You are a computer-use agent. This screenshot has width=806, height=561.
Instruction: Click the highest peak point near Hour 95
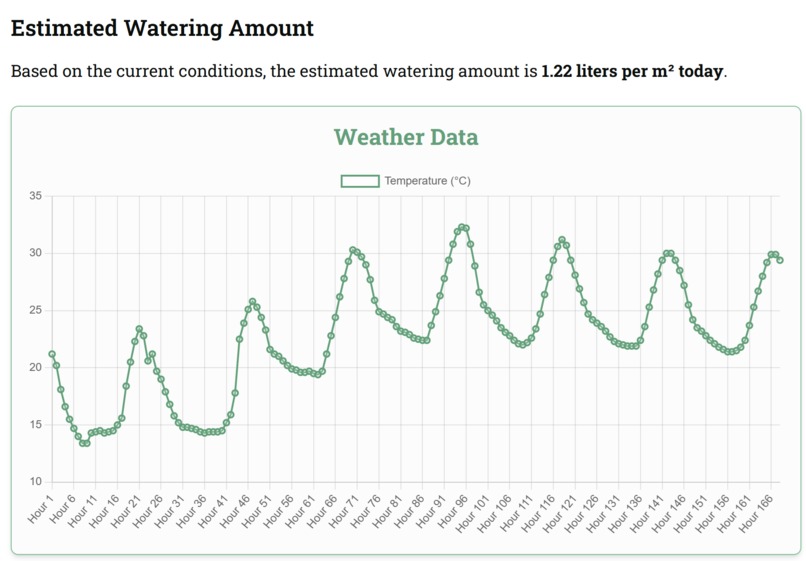462,227
